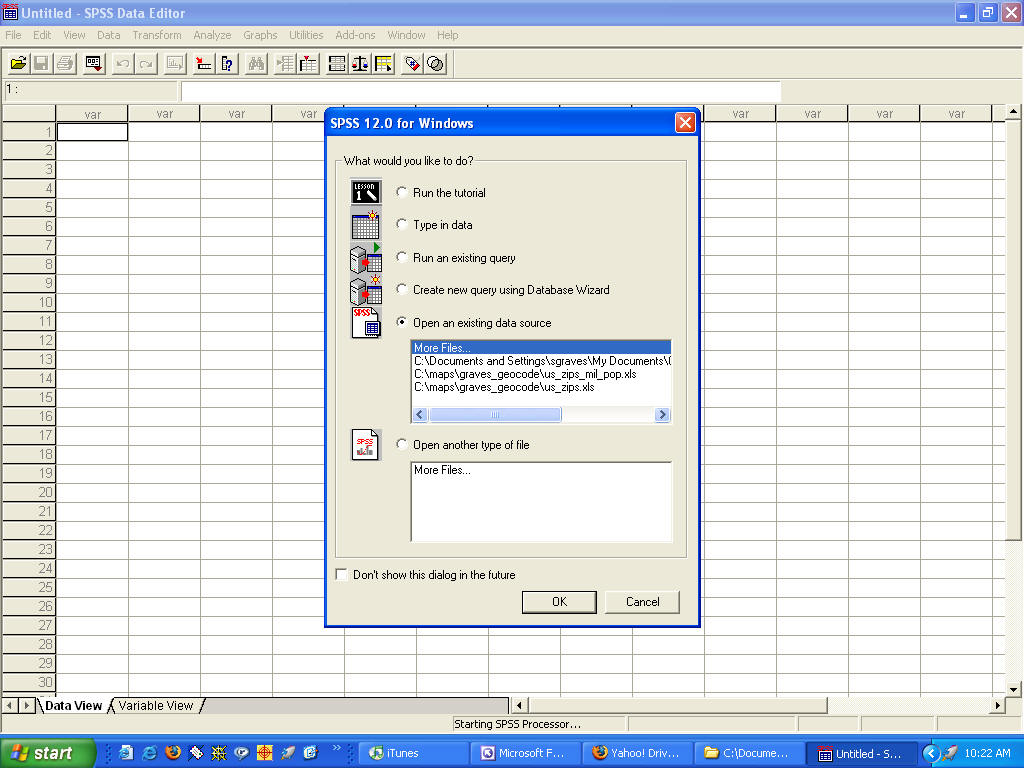Open the Graphs menu
The width and height of the screenshot is (1024, 768).
coord(260,35)
